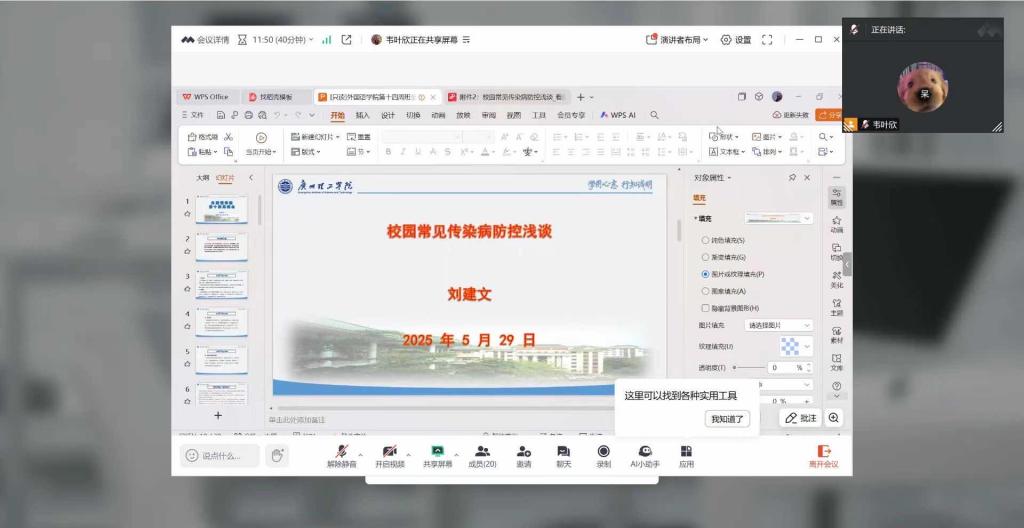Viewport: 1024px width, 528px height.
Task: Switch to the 插入 ribbon tab
Action: [362, 115]
